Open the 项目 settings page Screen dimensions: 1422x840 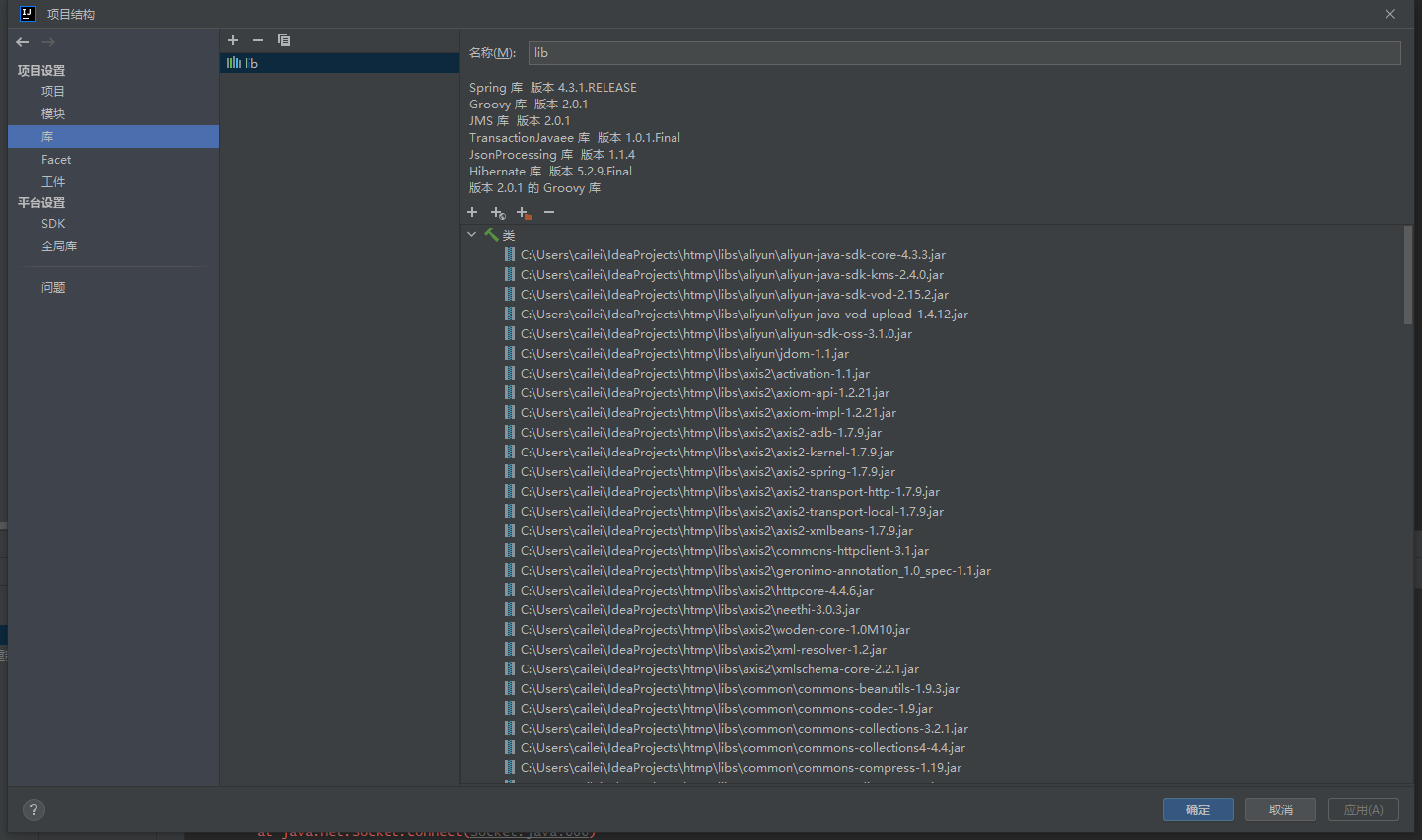53,91
